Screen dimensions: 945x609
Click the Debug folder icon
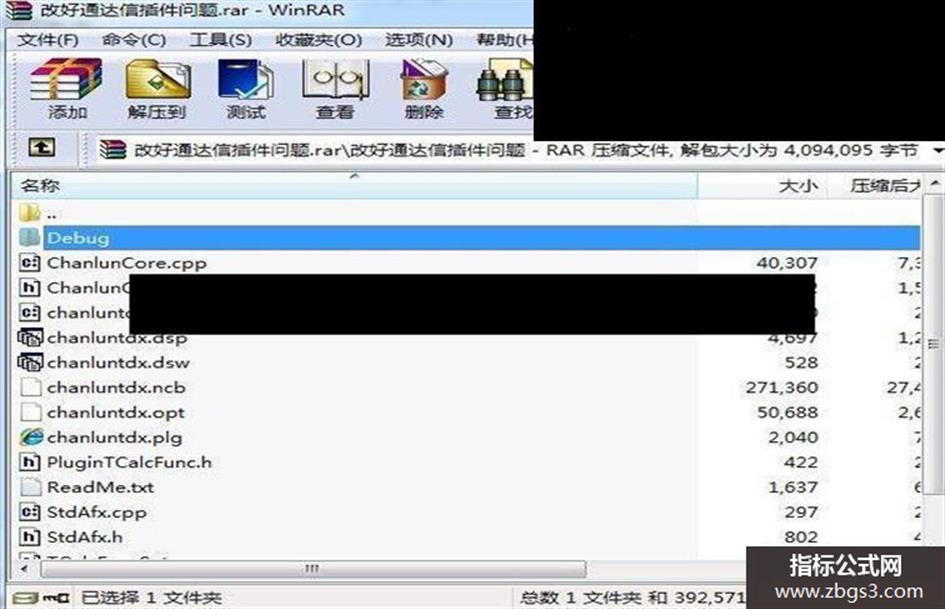click(30, 237)
